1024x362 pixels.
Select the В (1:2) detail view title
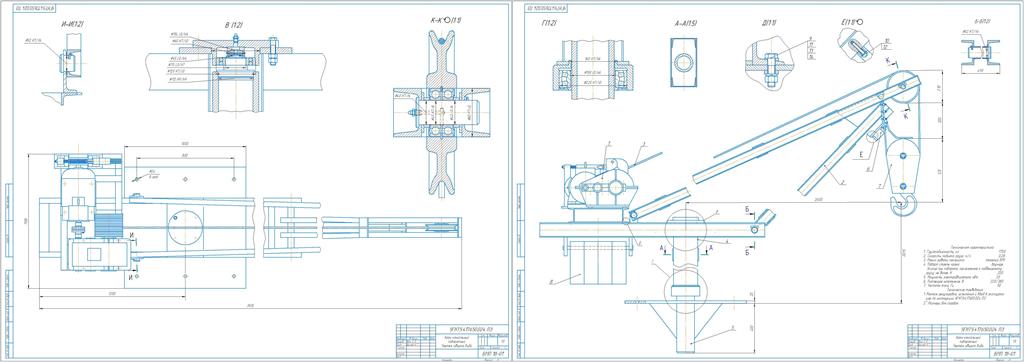233,25
